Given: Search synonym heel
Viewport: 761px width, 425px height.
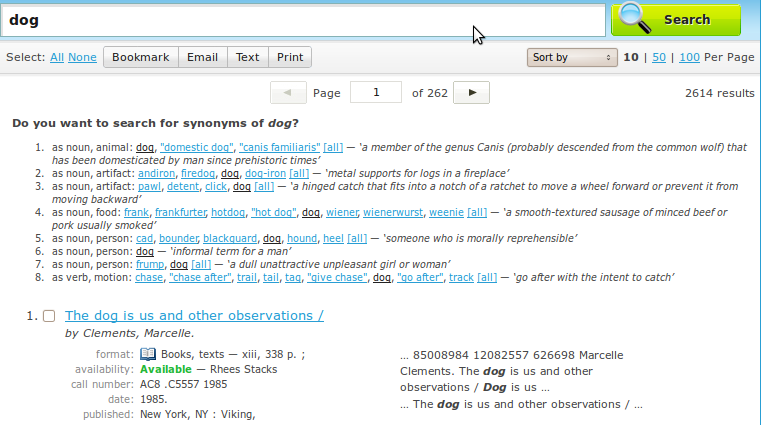Looking at the screenshot, I should coord(333,238).
